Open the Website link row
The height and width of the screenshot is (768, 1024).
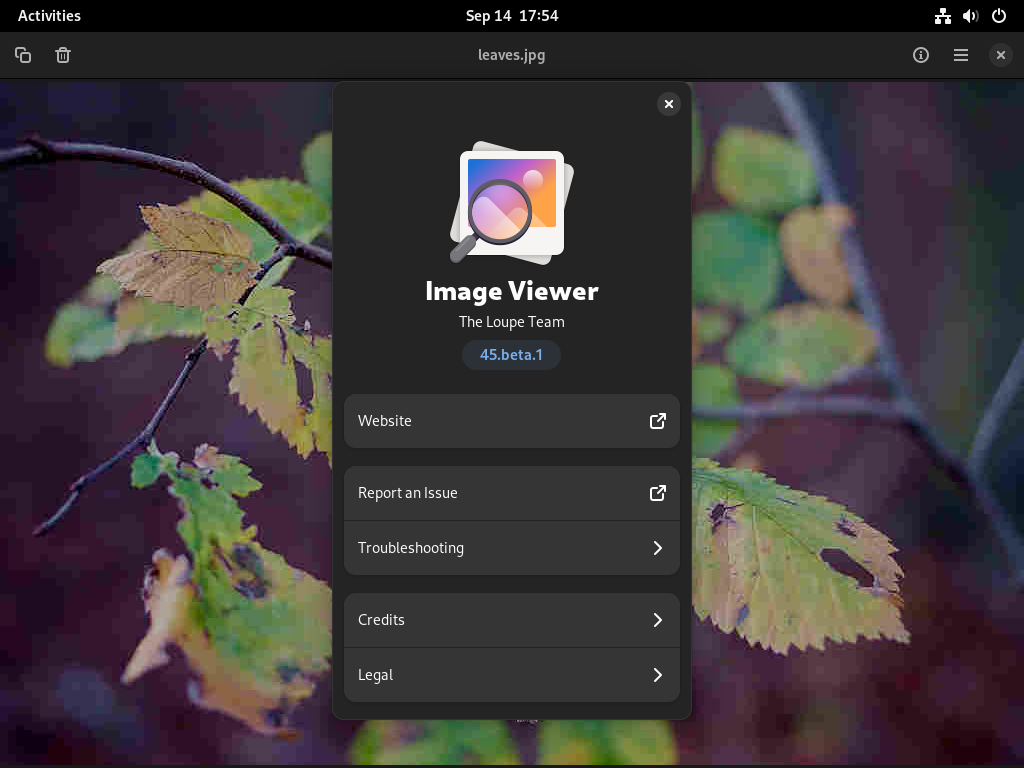(x=512, y=421)
